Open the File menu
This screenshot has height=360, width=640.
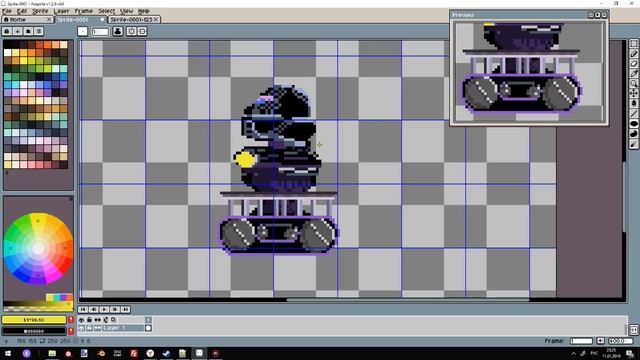tap(7, 11)
